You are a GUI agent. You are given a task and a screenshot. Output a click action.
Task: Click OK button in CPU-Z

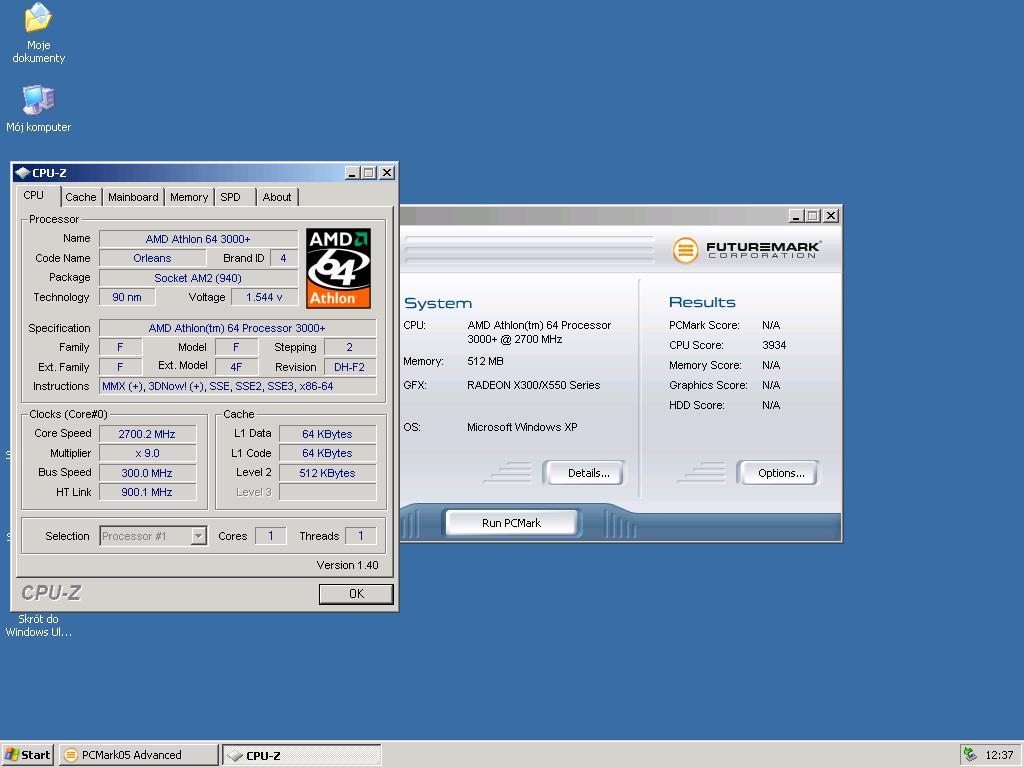(356, 594)
